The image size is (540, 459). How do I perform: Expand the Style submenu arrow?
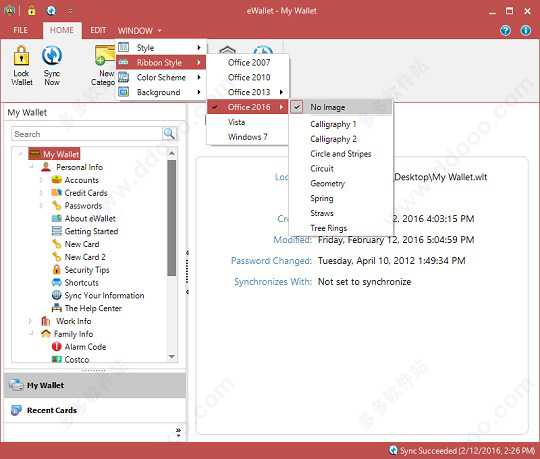199,48
